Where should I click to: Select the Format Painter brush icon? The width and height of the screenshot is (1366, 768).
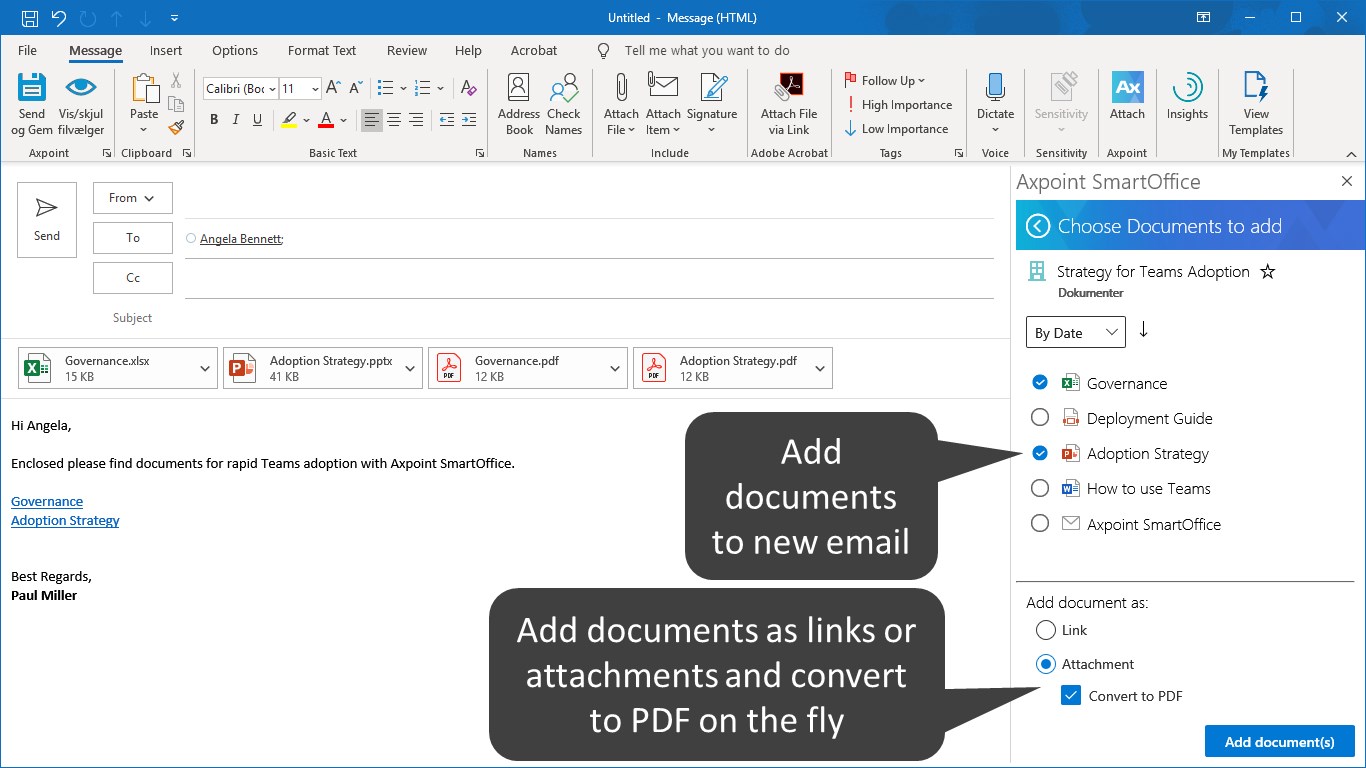coord(176,127)
